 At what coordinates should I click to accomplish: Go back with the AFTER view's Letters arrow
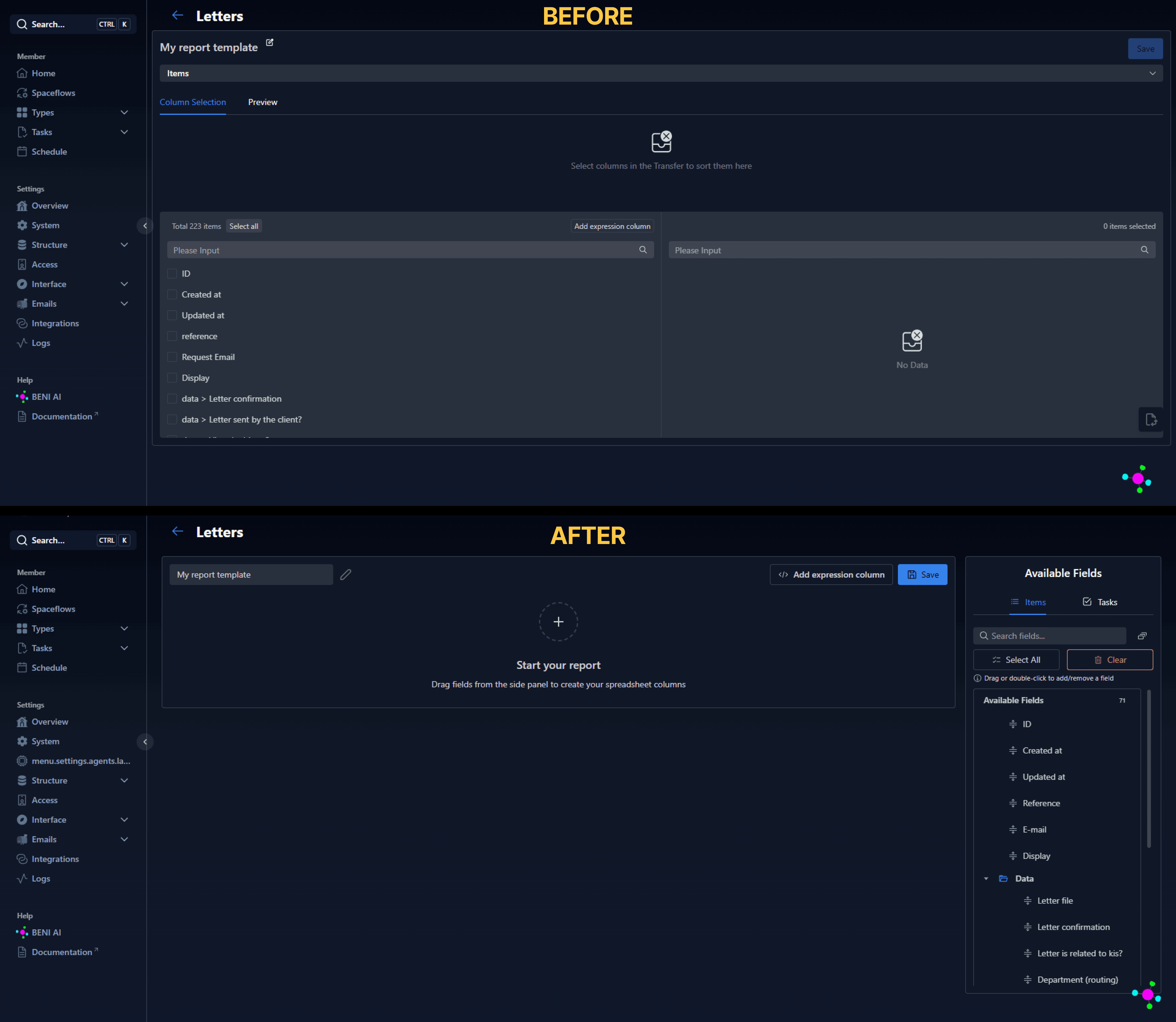click(178, 532)
